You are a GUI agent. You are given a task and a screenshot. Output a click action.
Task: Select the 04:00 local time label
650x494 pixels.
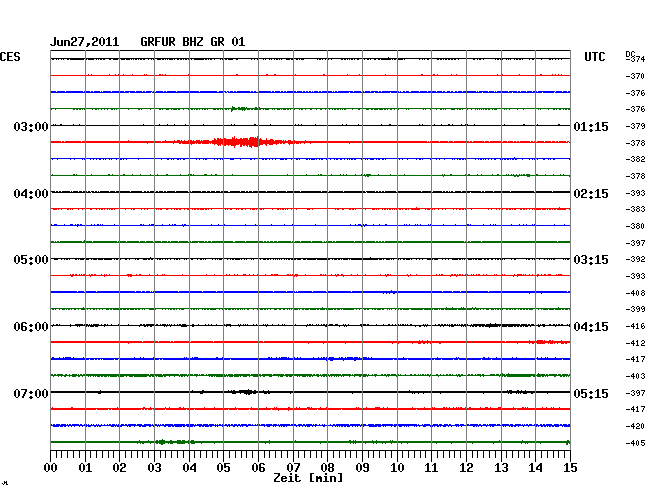(x=31, y=194)
